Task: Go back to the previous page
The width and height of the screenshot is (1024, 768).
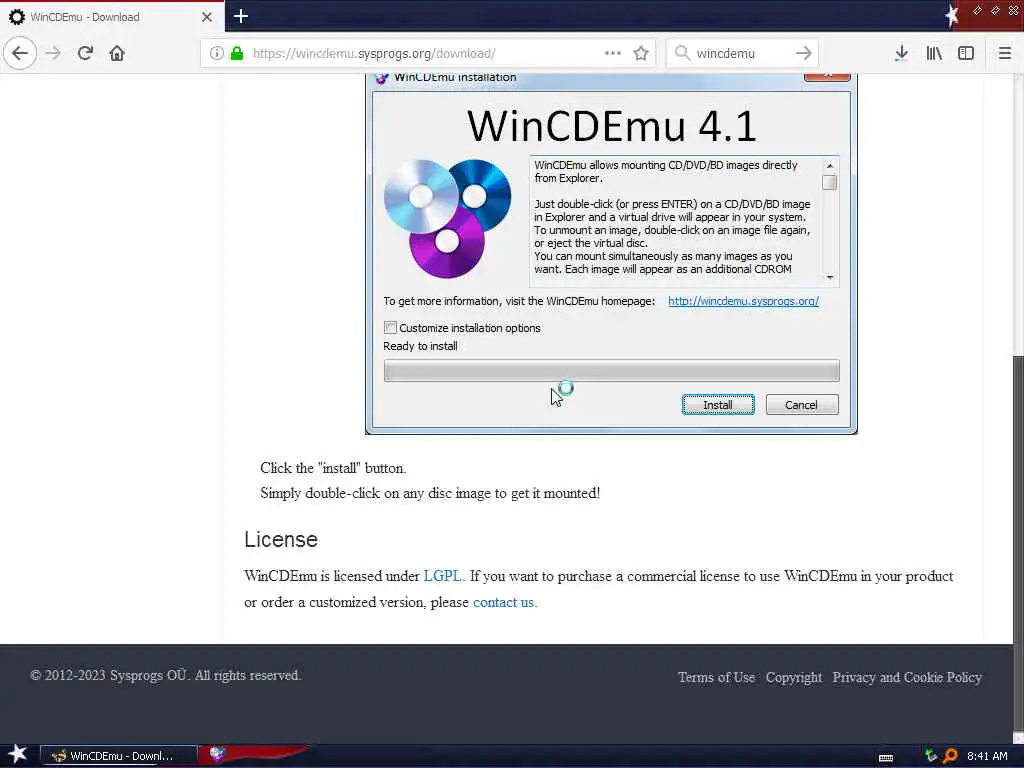Action: [x=20, y=53]
